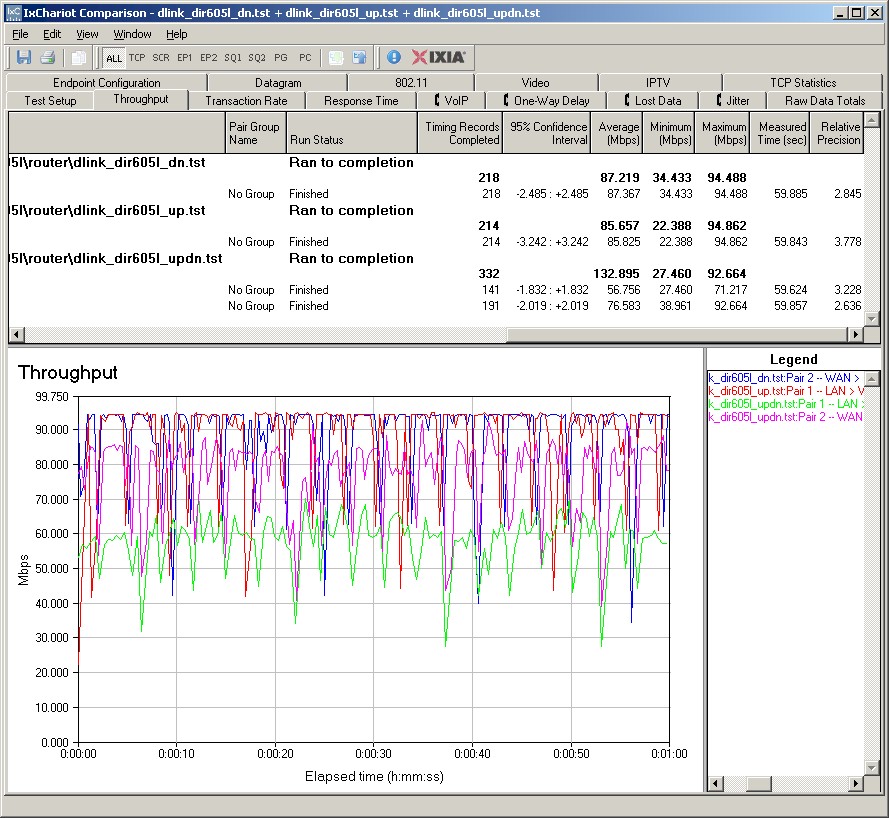Switch to the VoIP tab
889x818 pixels.
tap(451, 101)
